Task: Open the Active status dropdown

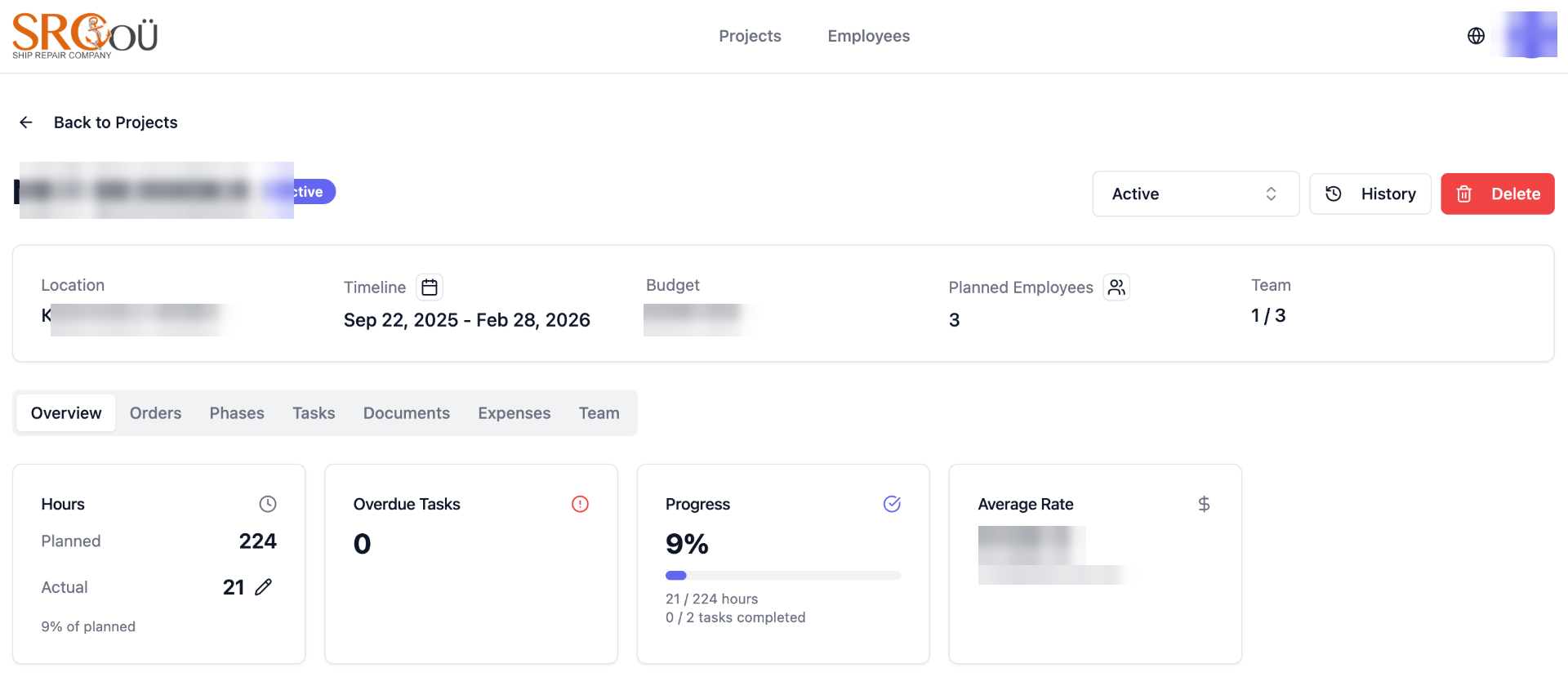Action: 1196,194
